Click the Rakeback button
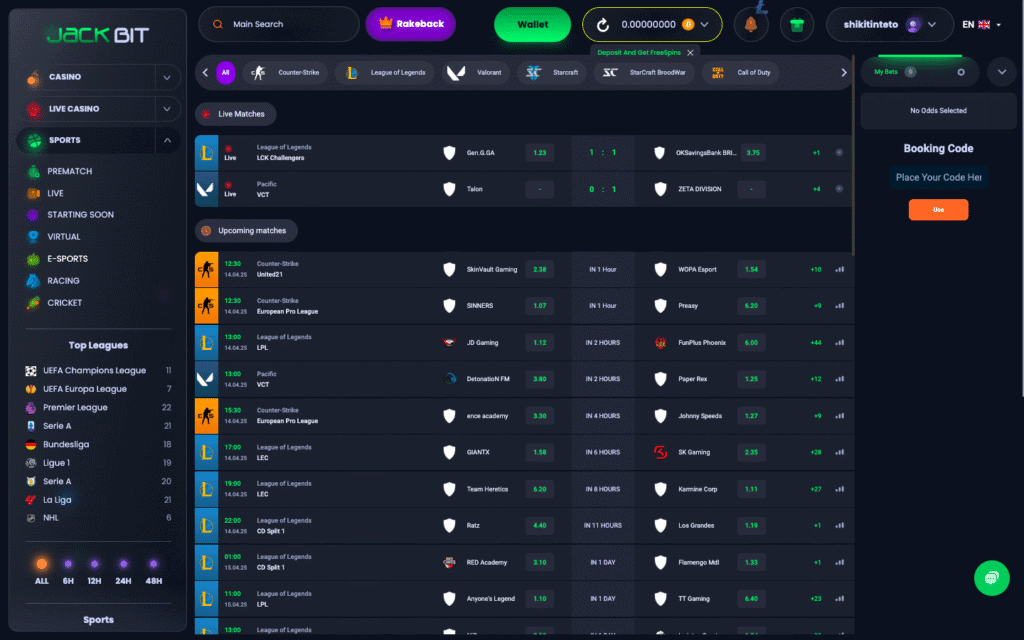 [411, 24]
